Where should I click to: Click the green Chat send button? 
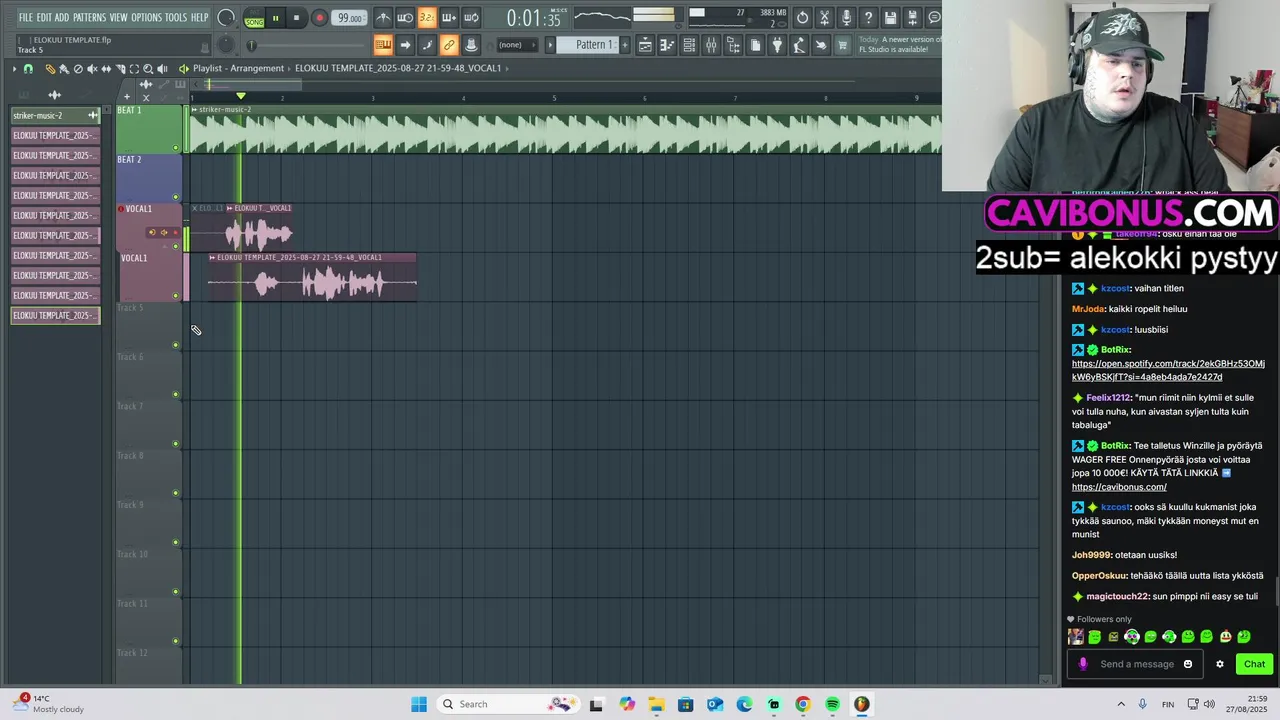click(1254, 664)
